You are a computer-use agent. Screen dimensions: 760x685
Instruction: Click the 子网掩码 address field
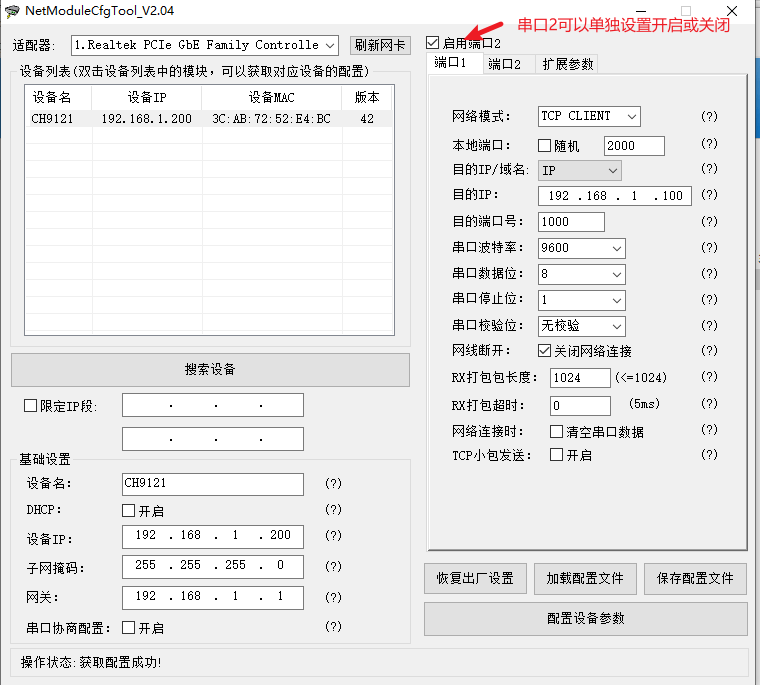tap(213, 567)
